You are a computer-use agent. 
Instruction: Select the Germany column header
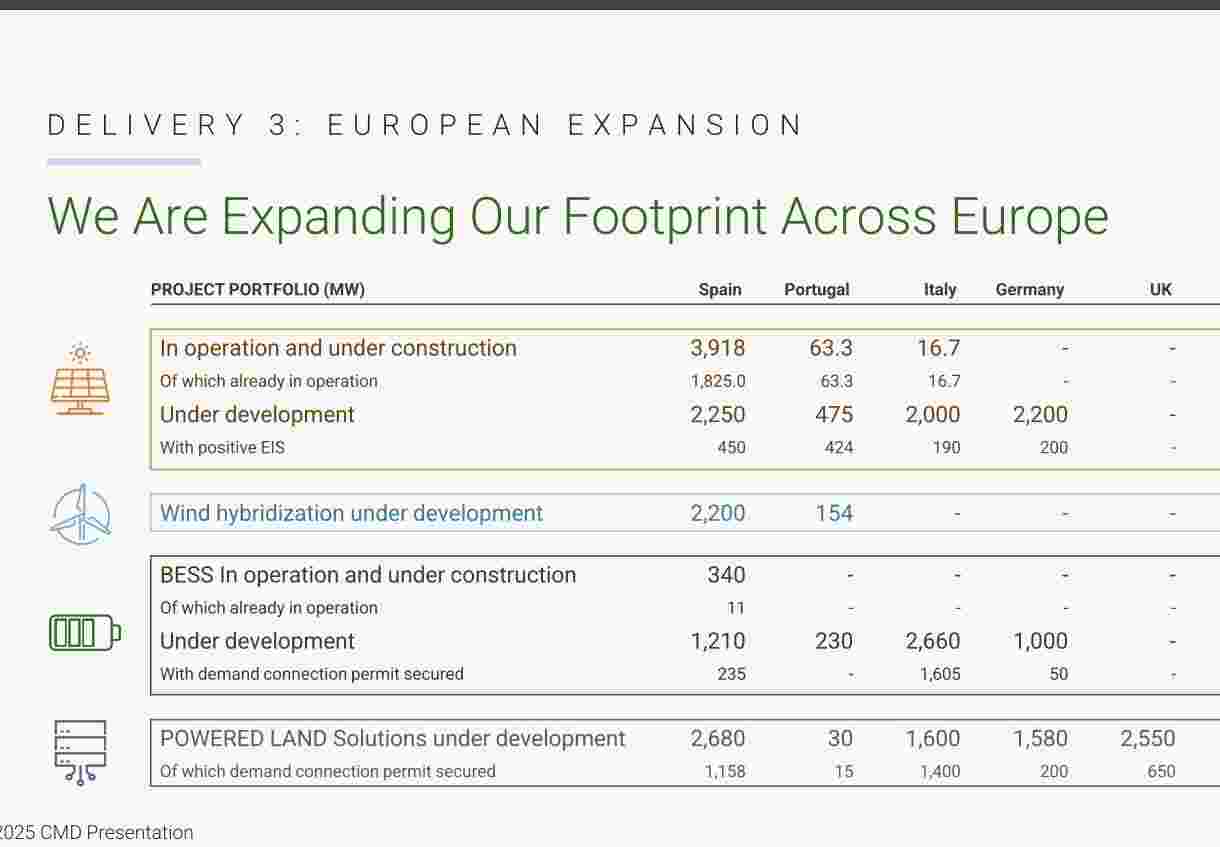(1029, 290)
